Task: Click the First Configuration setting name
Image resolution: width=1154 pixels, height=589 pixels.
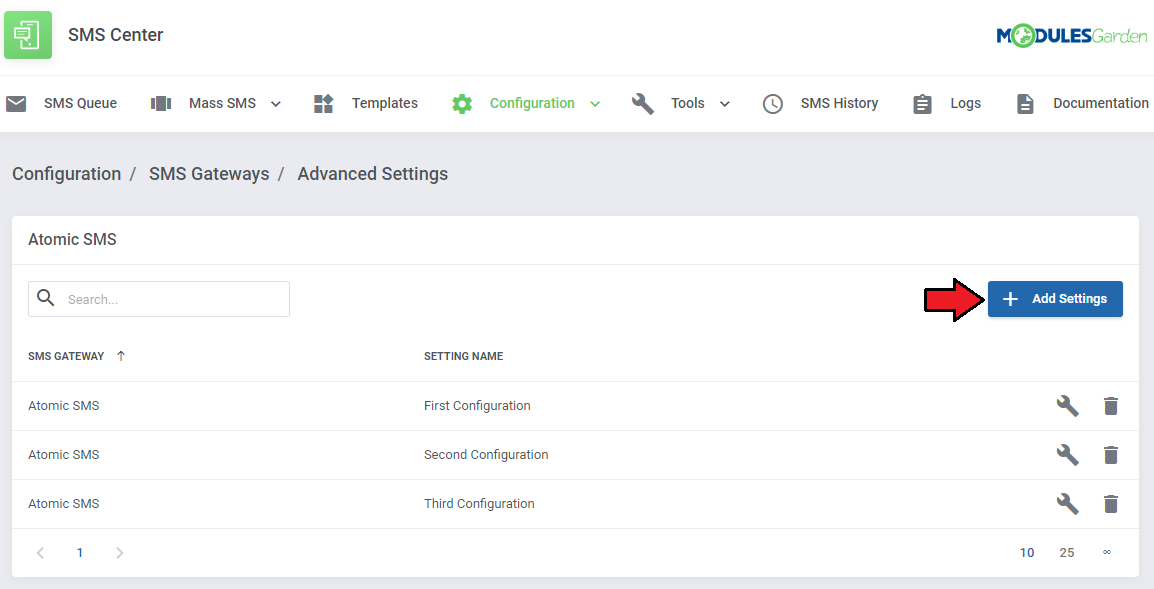Action: pos(477,406)
